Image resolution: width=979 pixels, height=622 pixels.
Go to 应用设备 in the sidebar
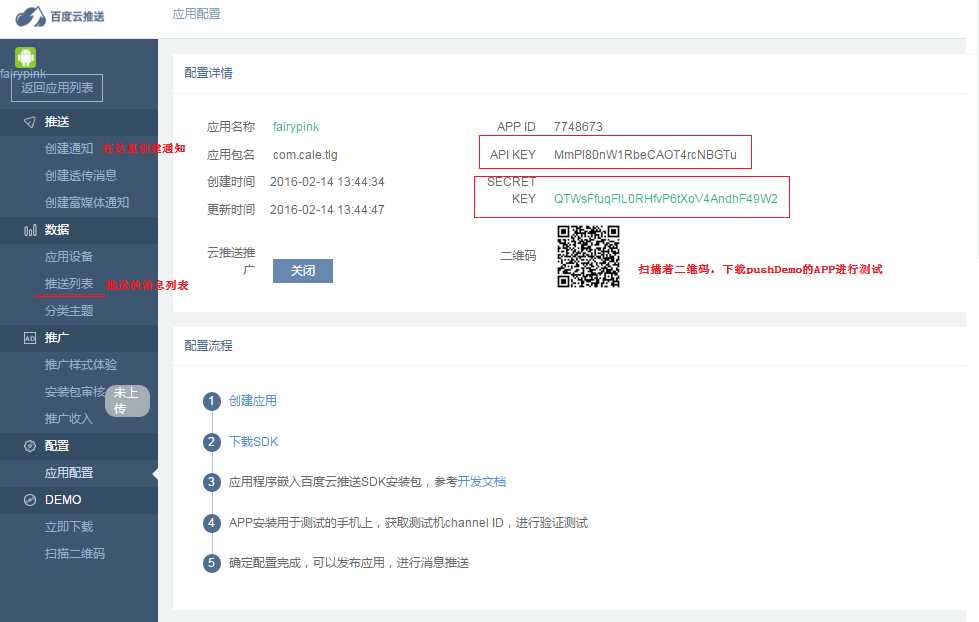tap(69, 257)
